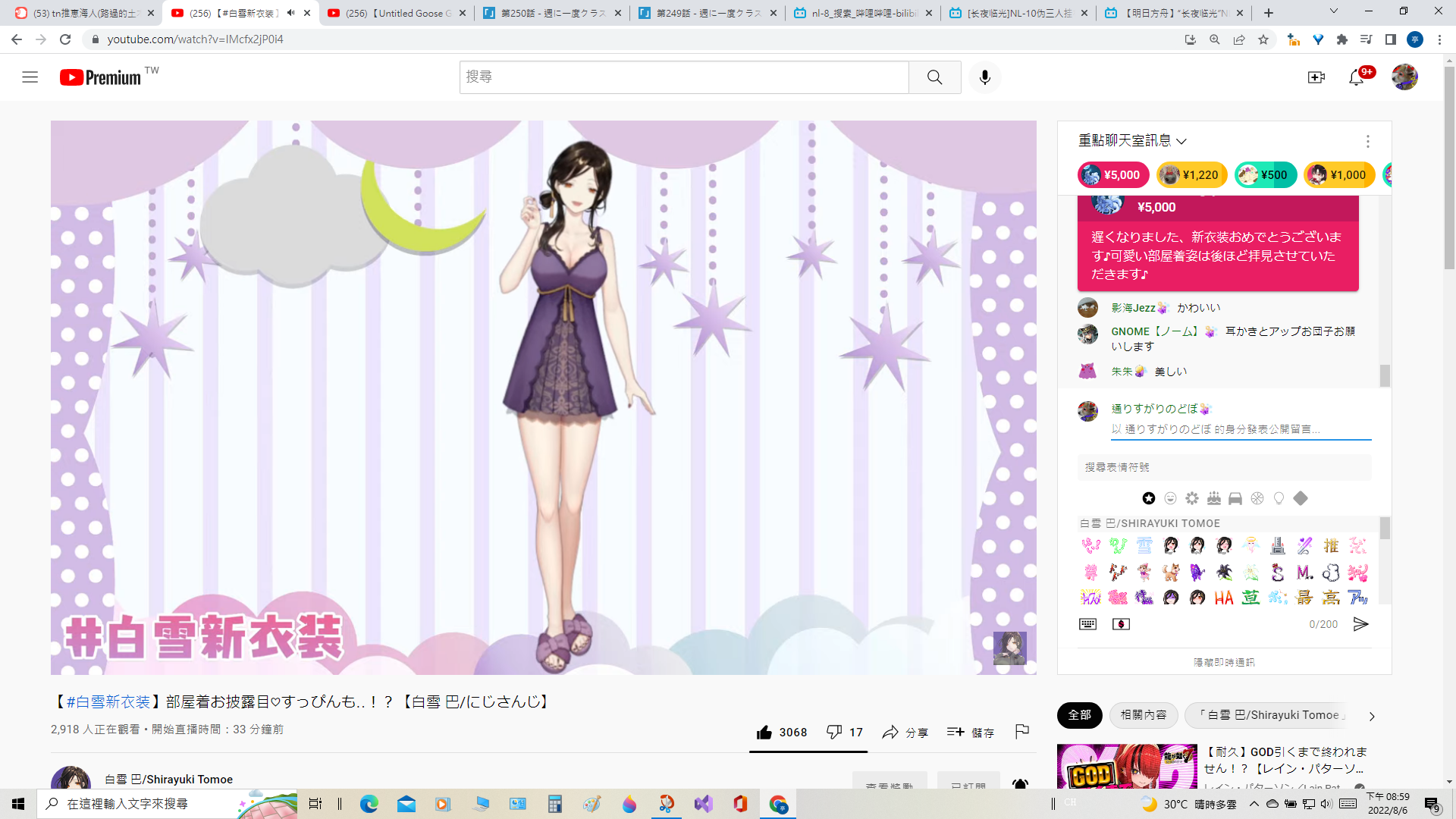Like the video with thumbs up
1456x819 pixels.
(781, 733)
